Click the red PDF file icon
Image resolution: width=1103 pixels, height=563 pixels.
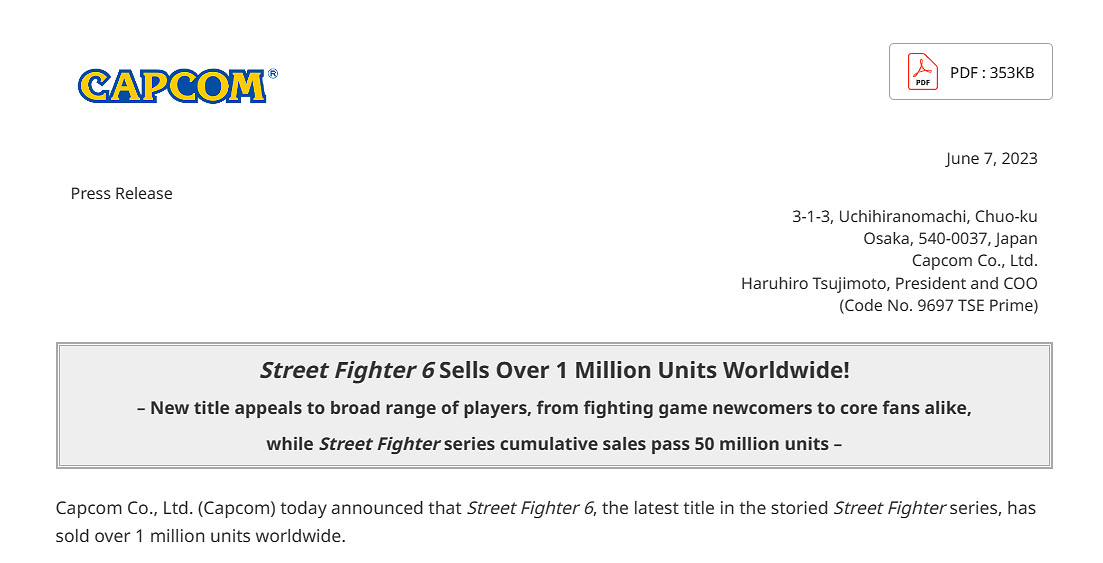[922, 72]
